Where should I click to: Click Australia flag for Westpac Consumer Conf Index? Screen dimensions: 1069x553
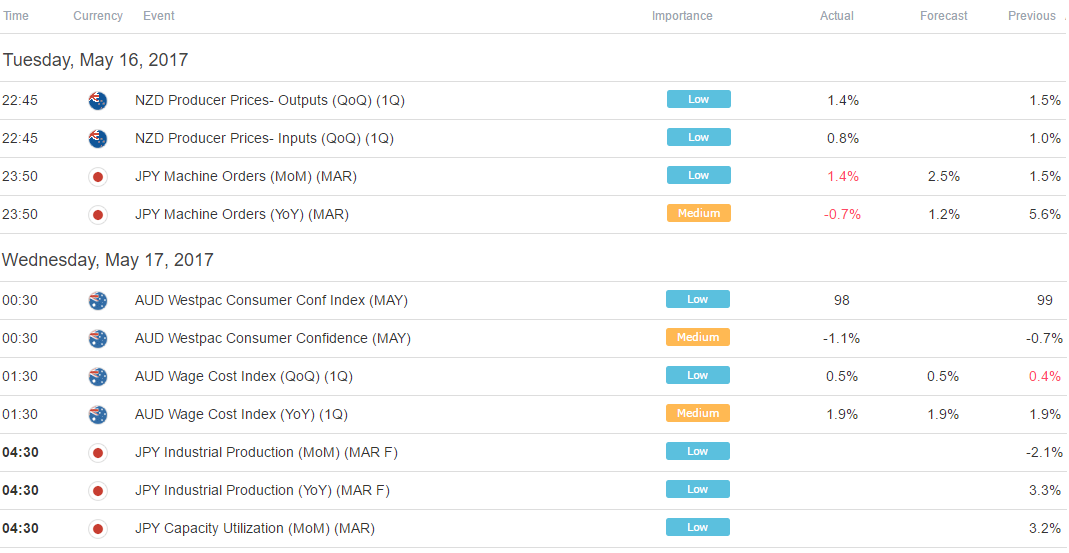[x=97, y=301]
